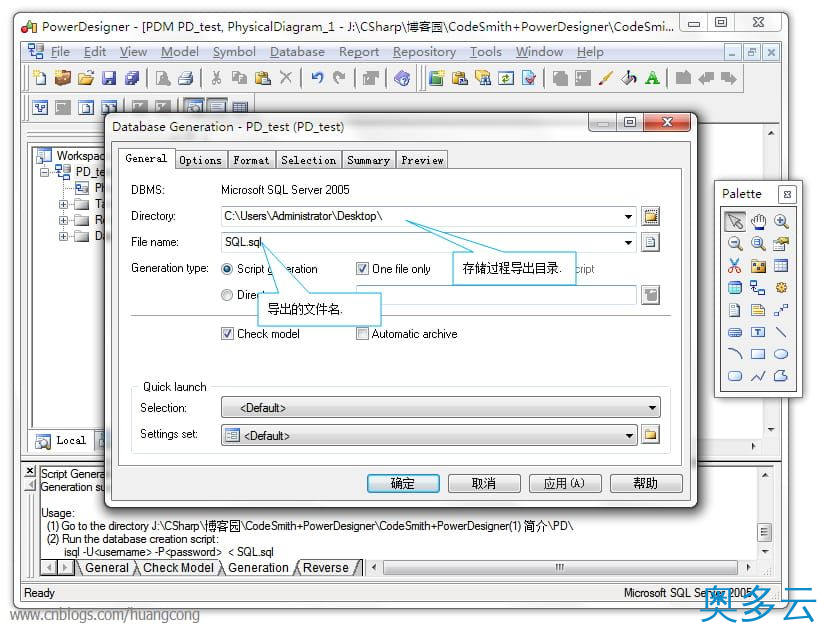Viewport: 827px width, 633px height.
Task: Open the File name dropdown arrow
Action: tap(628, 243)
